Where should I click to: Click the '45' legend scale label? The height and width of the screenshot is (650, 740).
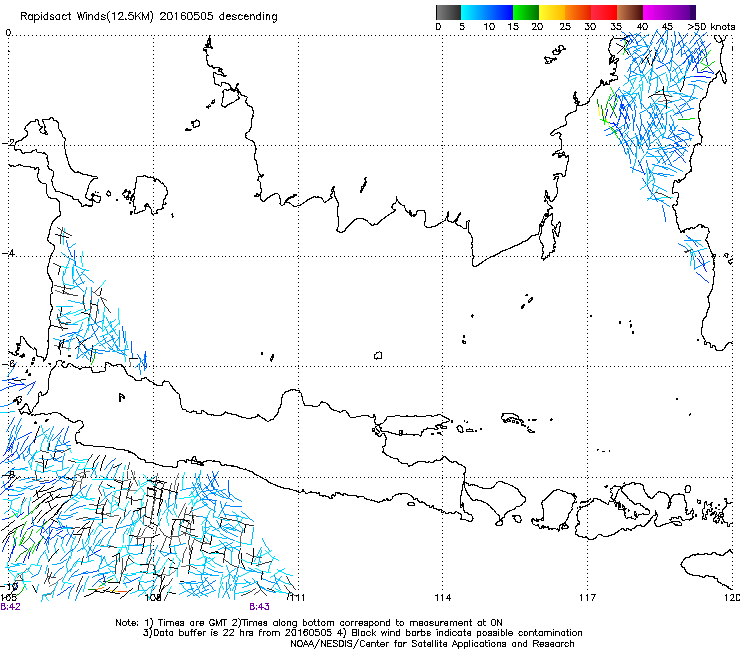pyautogui.click(x=667, y=27)
